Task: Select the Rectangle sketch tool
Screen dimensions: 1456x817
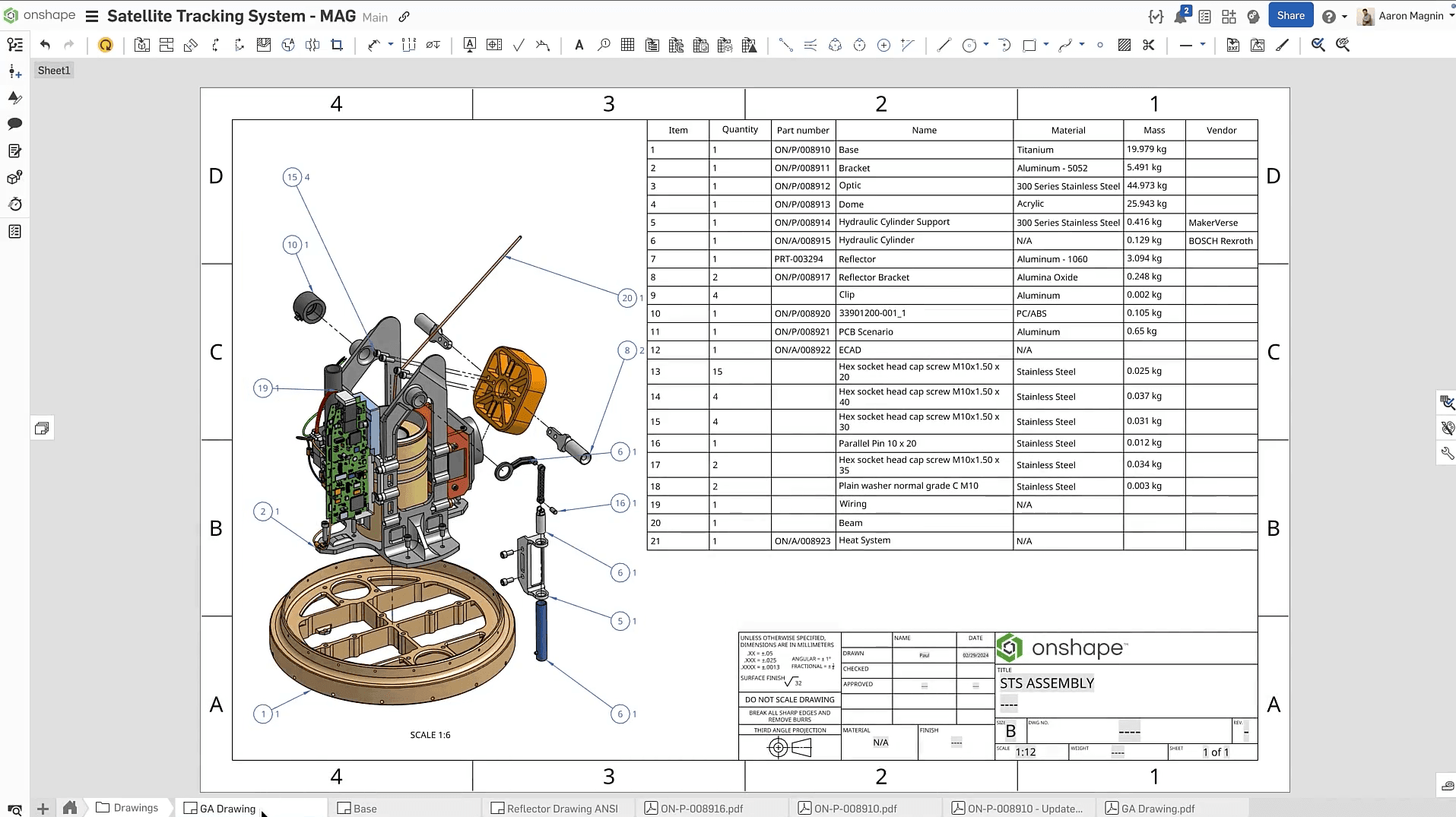Action: click(x=1029, y=45)
